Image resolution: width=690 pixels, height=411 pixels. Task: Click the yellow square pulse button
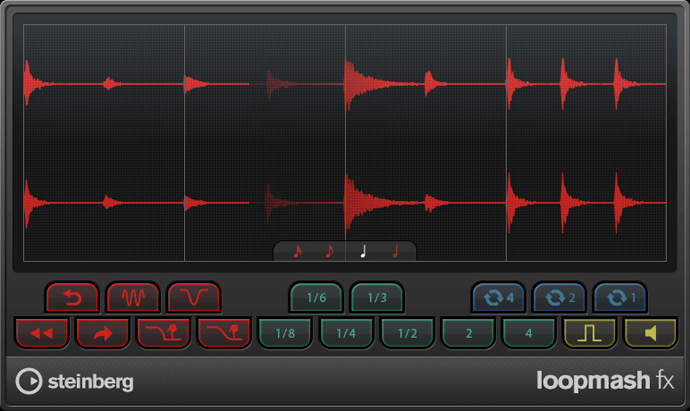coord(590,333)
